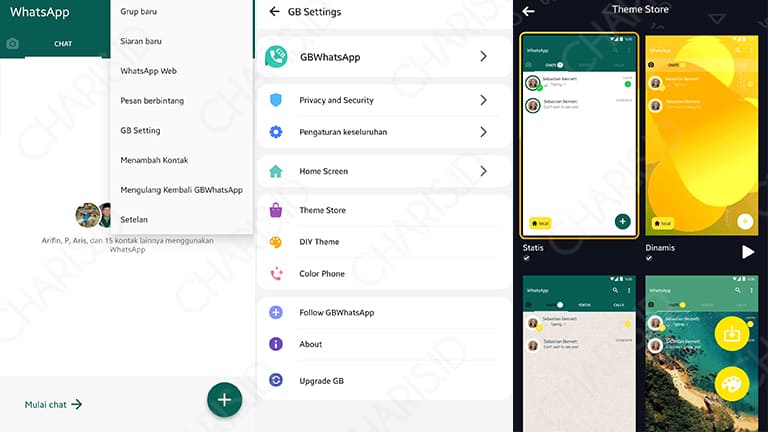Tap the Home Screen house icon
Viewport: 768px width, 432px height.
(276, 171)
